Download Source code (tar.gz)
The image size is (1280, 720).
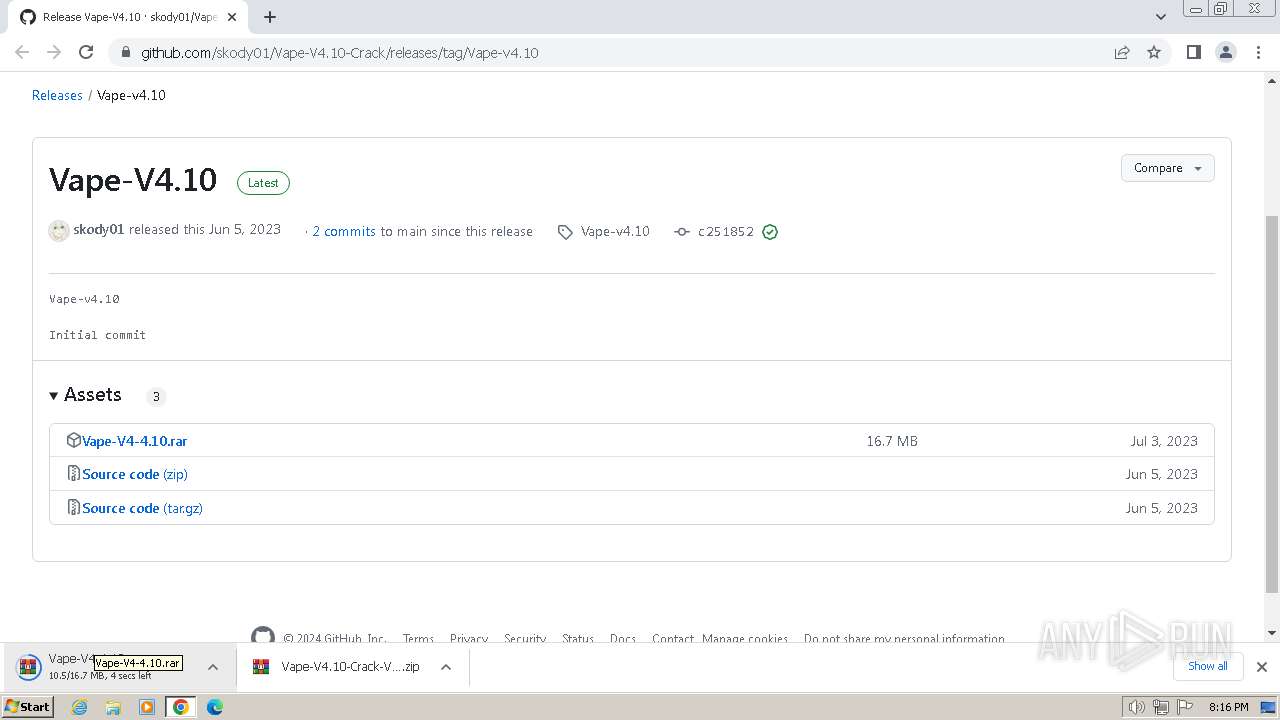coord(142,508)
